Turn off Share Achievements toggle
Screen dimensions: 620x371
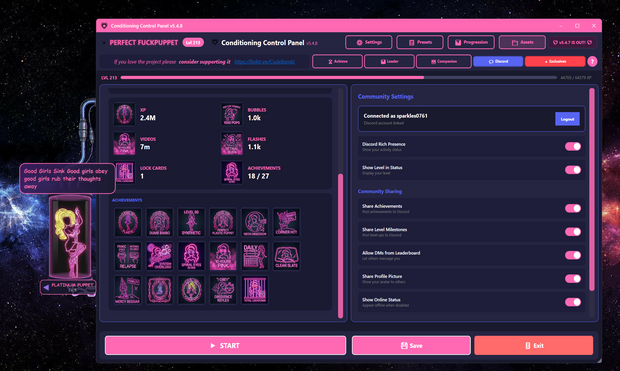coord(573,208)
